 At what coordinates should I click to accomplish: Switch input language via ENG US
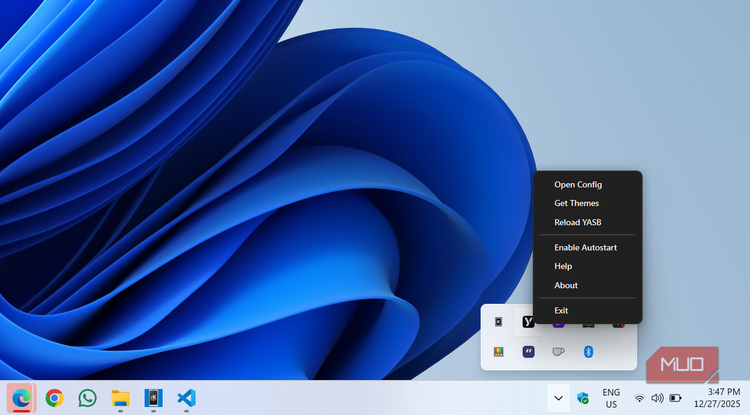coord(611,398)
